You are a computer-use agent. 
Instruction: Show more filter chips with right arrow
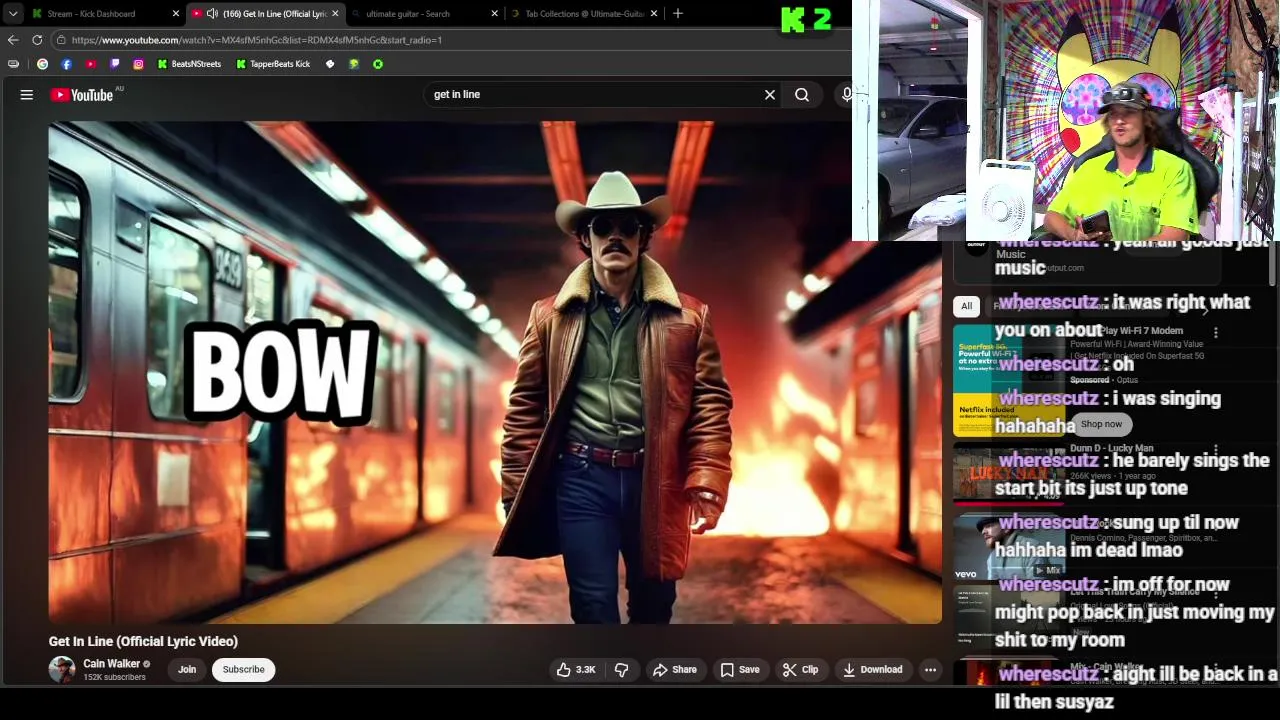pyautogui.click(x=1205, y=311)
